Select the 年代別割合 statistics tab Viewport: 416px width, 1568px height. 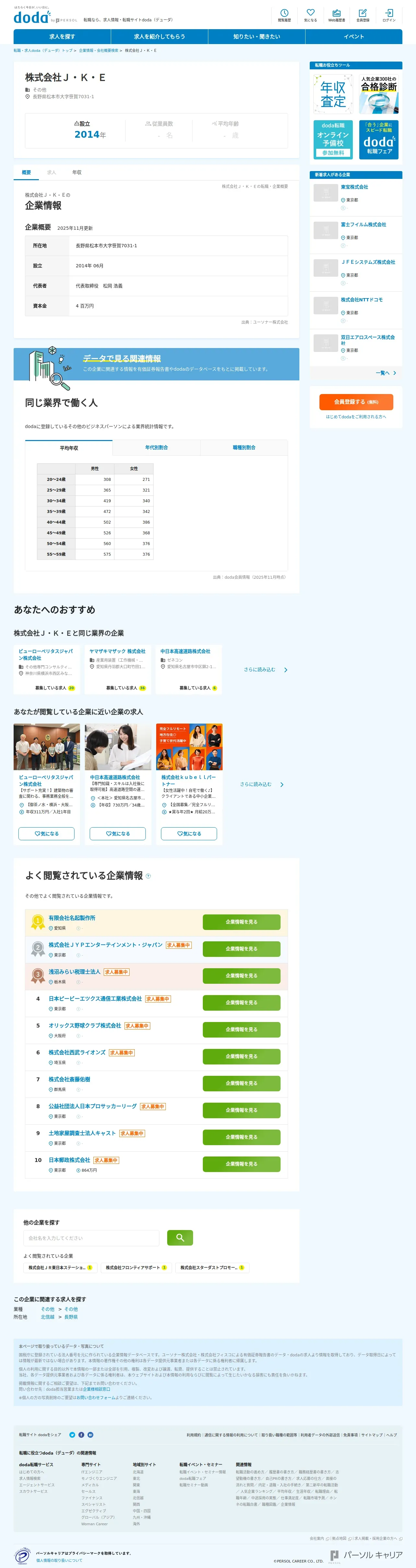(x=156, y=448)
